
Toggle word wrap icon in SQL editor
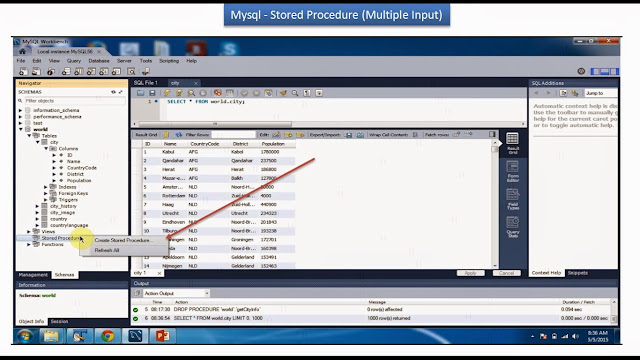pos(319,93)
